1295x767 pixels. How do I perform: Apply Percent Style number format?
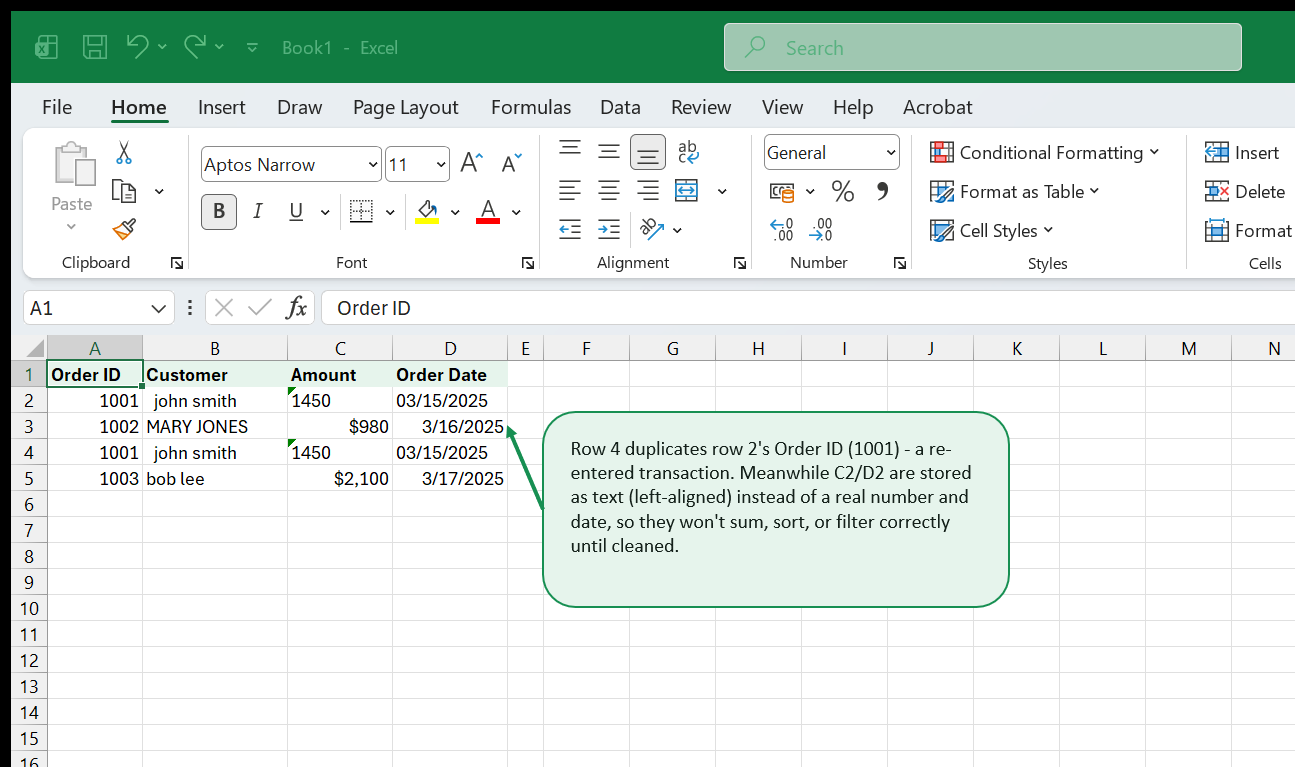coord(843,191)
